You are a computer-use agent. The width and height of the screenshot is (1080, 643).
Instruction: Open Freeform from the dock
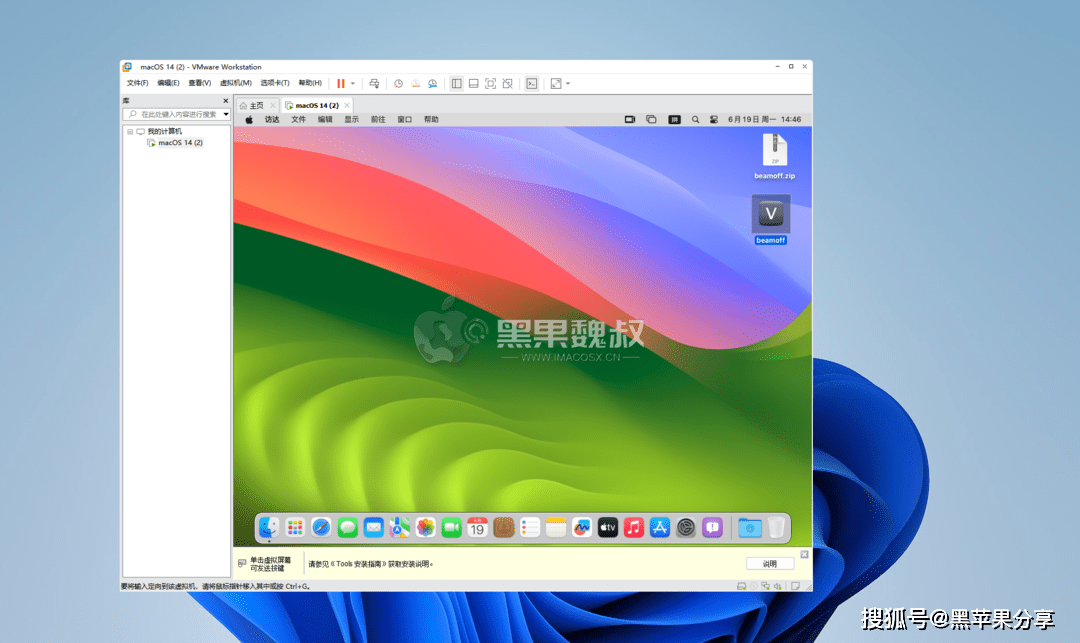point(582,528)
